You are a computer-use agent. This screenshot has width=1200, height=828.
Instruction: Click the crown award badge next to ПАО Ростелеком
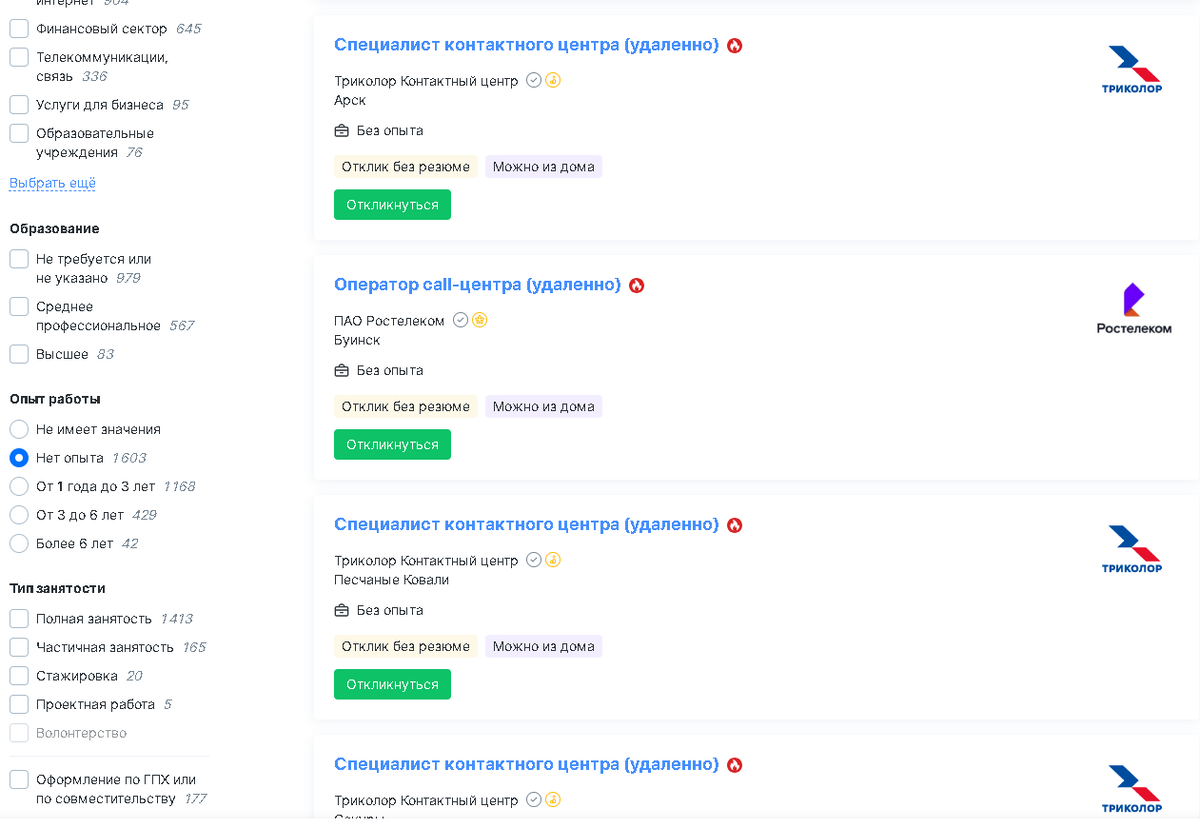click(x=480, y=321)
